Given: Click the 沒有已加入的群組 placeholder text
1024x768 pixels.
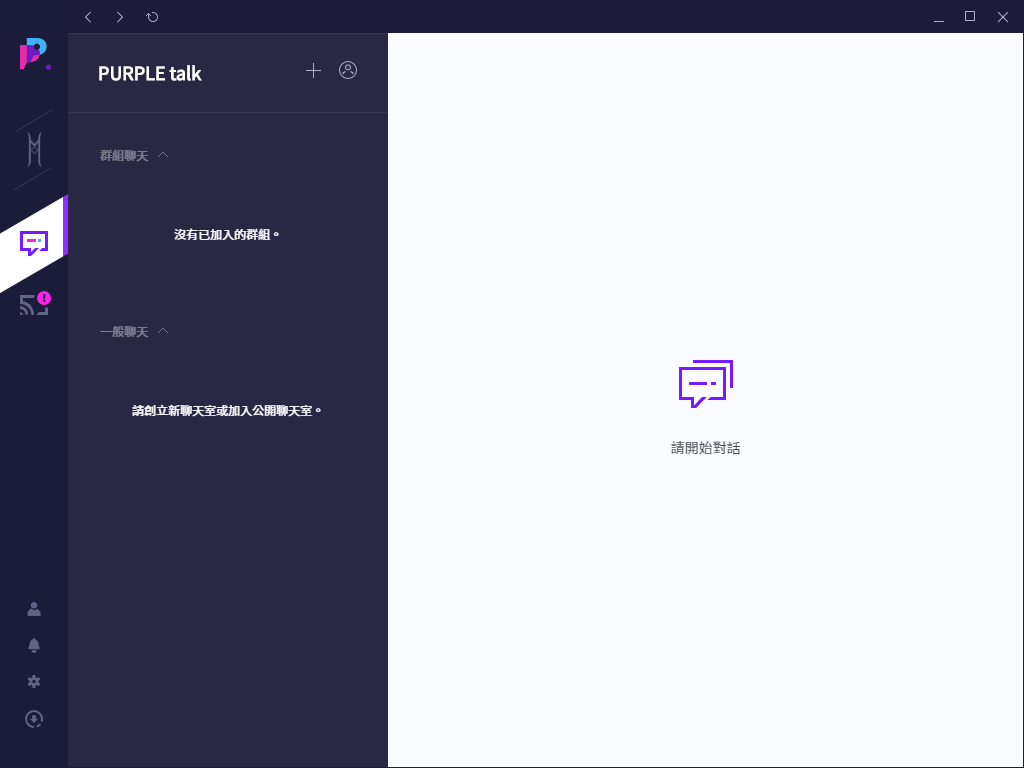Looking at the screenshot, I should (227, 234).
